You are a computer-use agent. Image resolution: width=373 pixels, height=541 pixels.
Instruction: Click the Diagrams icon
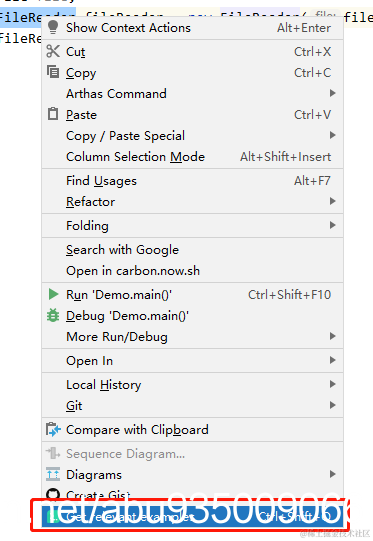coord(53,474)
